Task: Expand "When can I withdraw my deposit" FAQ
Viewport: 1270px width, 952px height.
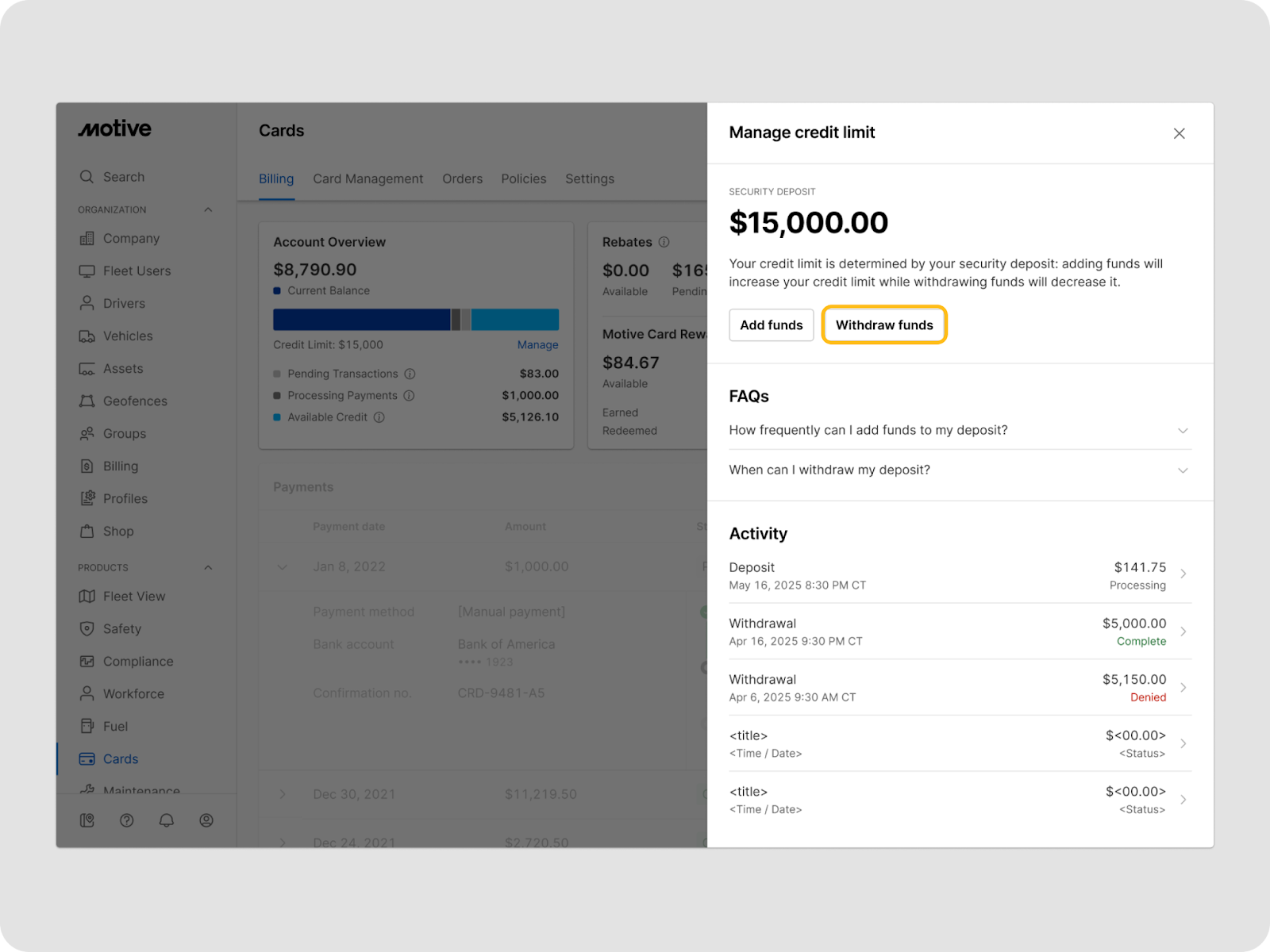Action: [1183, 470]
